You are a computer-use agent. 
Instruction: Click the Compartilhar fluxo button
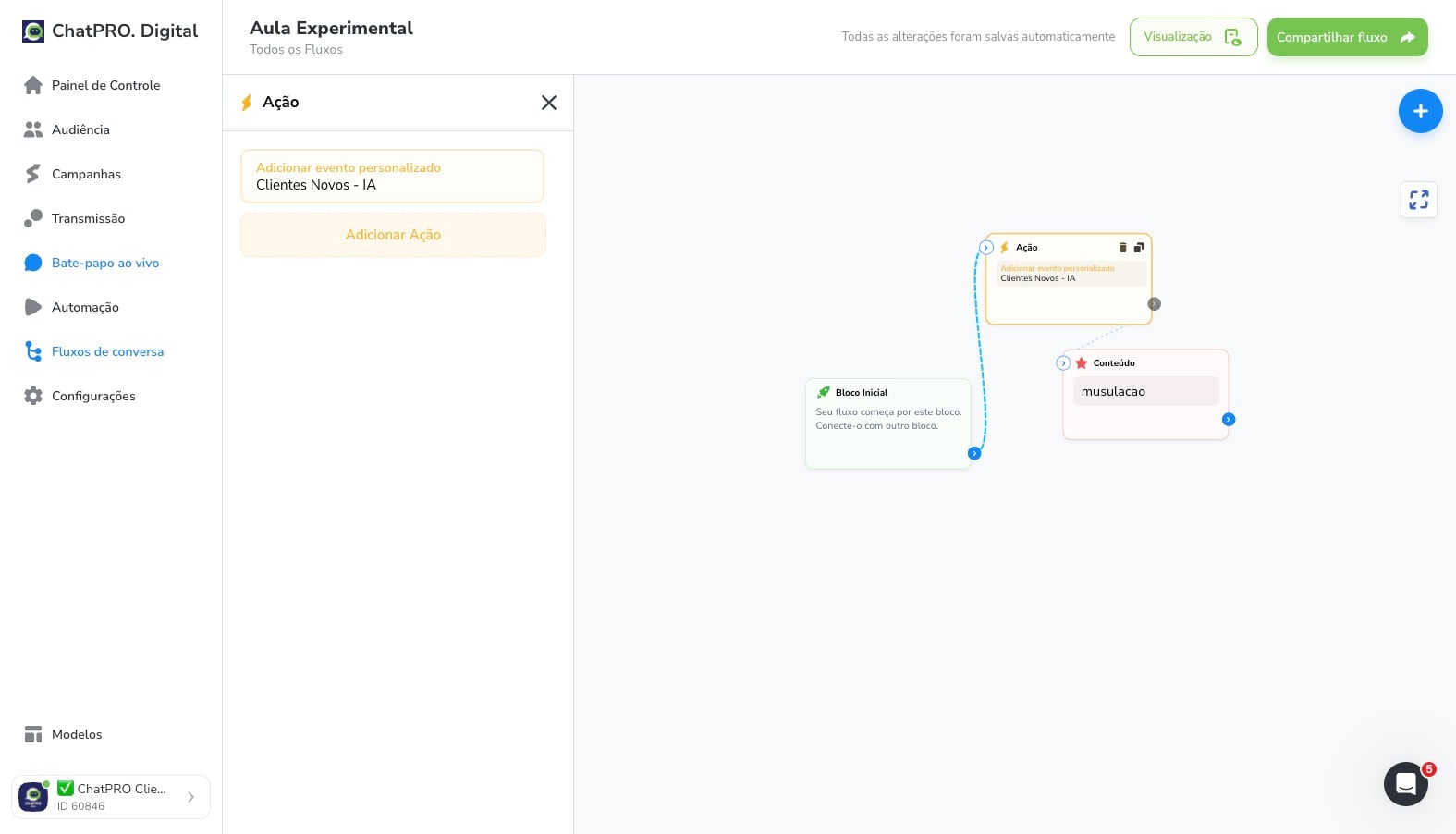(1347, 37)
